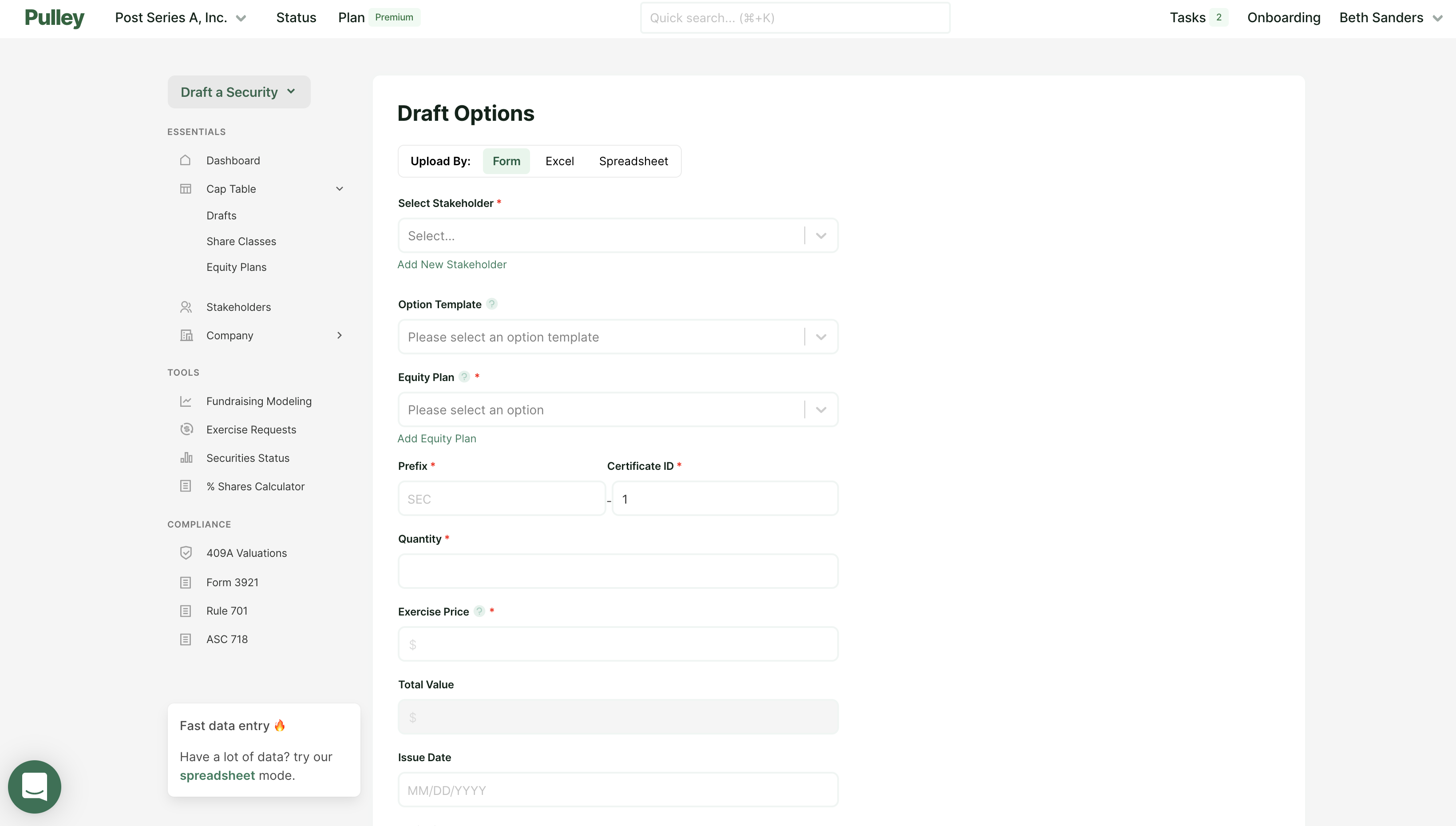1456x826 pixels.
Task: Open the Onboarding page
Action: [1284, 18]
